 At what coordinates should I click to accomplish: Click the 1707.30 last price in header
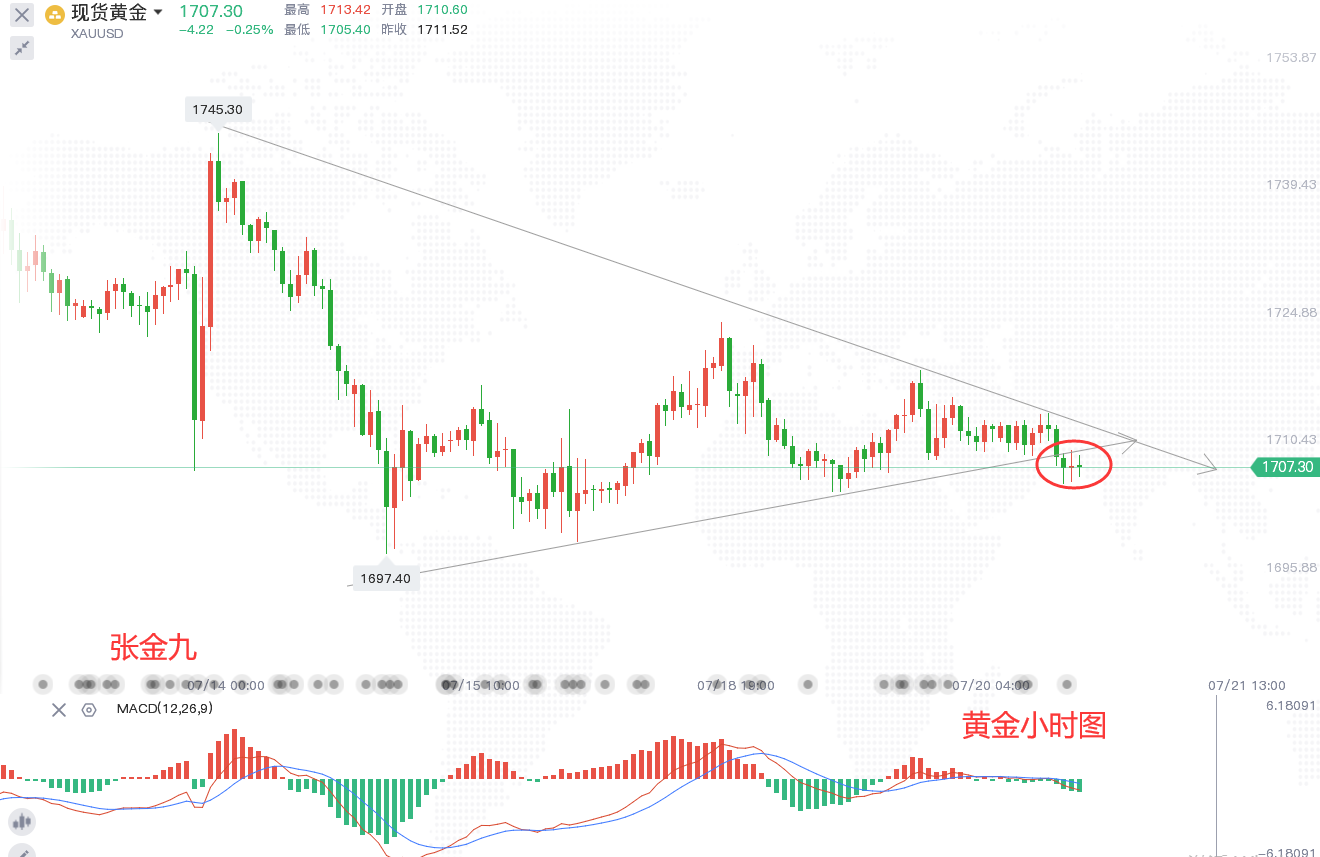pos(211,11)
